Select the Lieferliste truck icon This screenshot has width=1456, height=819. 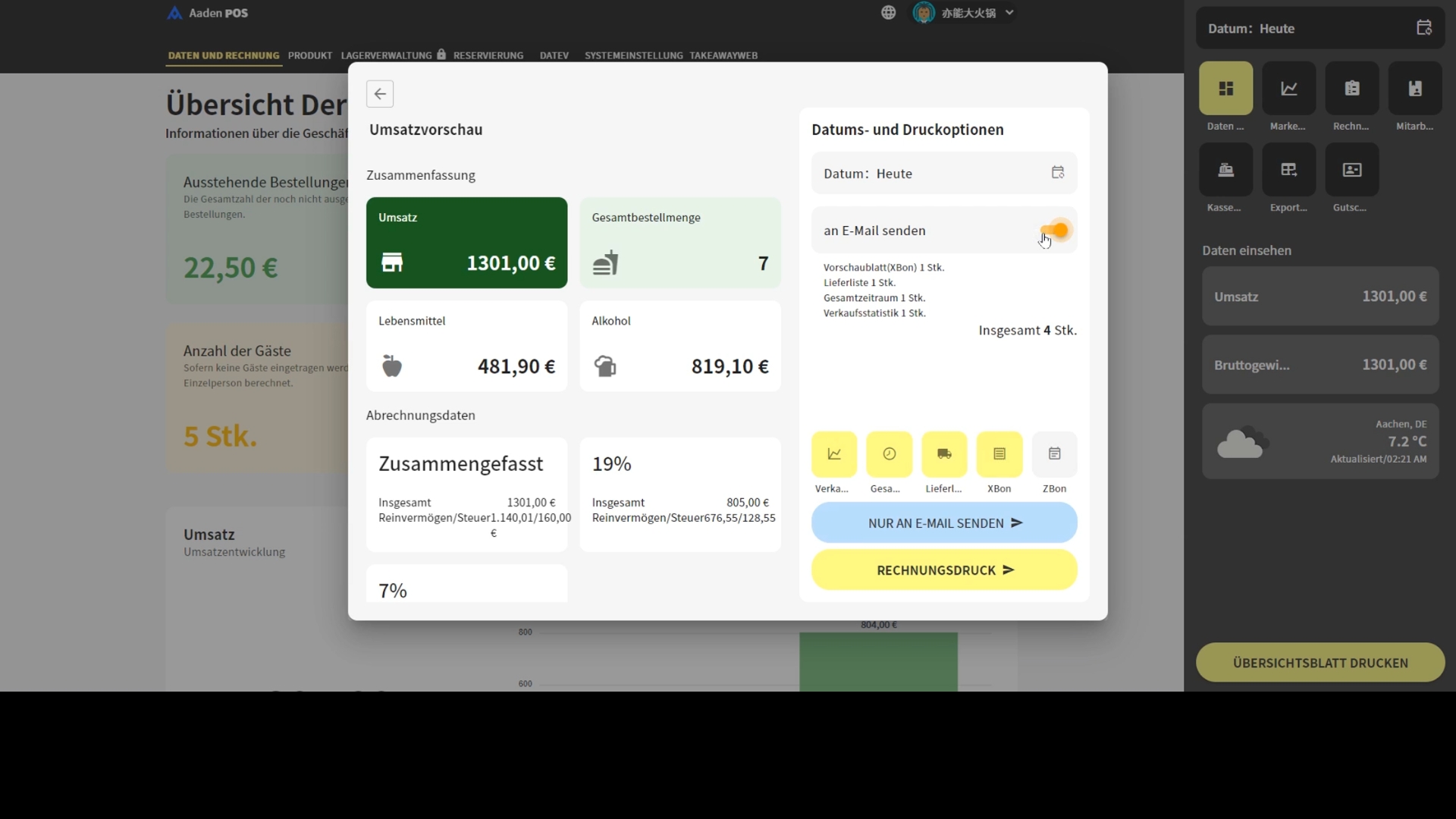(x=944, y=454)
